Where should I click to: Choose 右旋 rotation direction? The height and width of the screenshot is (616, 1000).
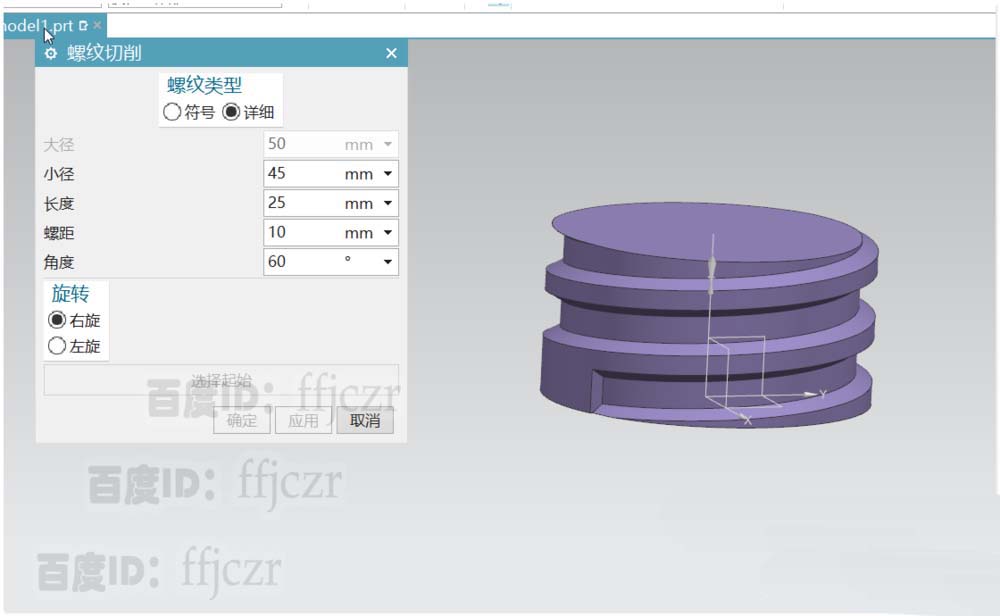point(57,321)
